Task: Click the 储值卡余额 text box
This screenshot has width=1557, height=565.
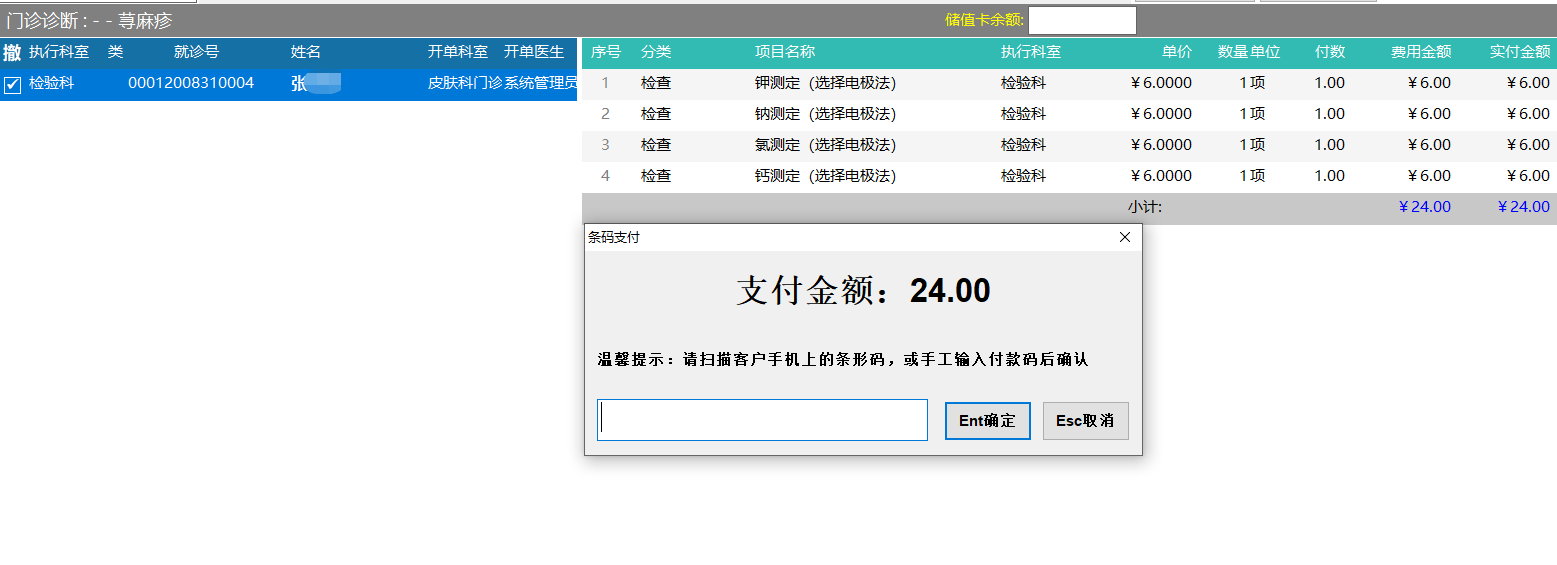Action: click(1082, 20)
